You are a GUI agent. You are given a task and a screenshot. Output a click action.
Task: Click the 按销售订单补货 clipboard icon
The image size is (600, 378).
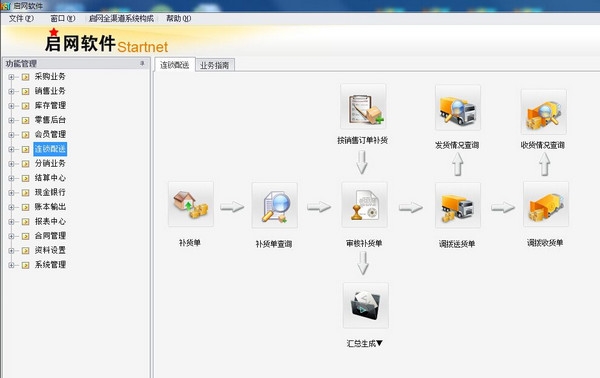coord(363,107)
